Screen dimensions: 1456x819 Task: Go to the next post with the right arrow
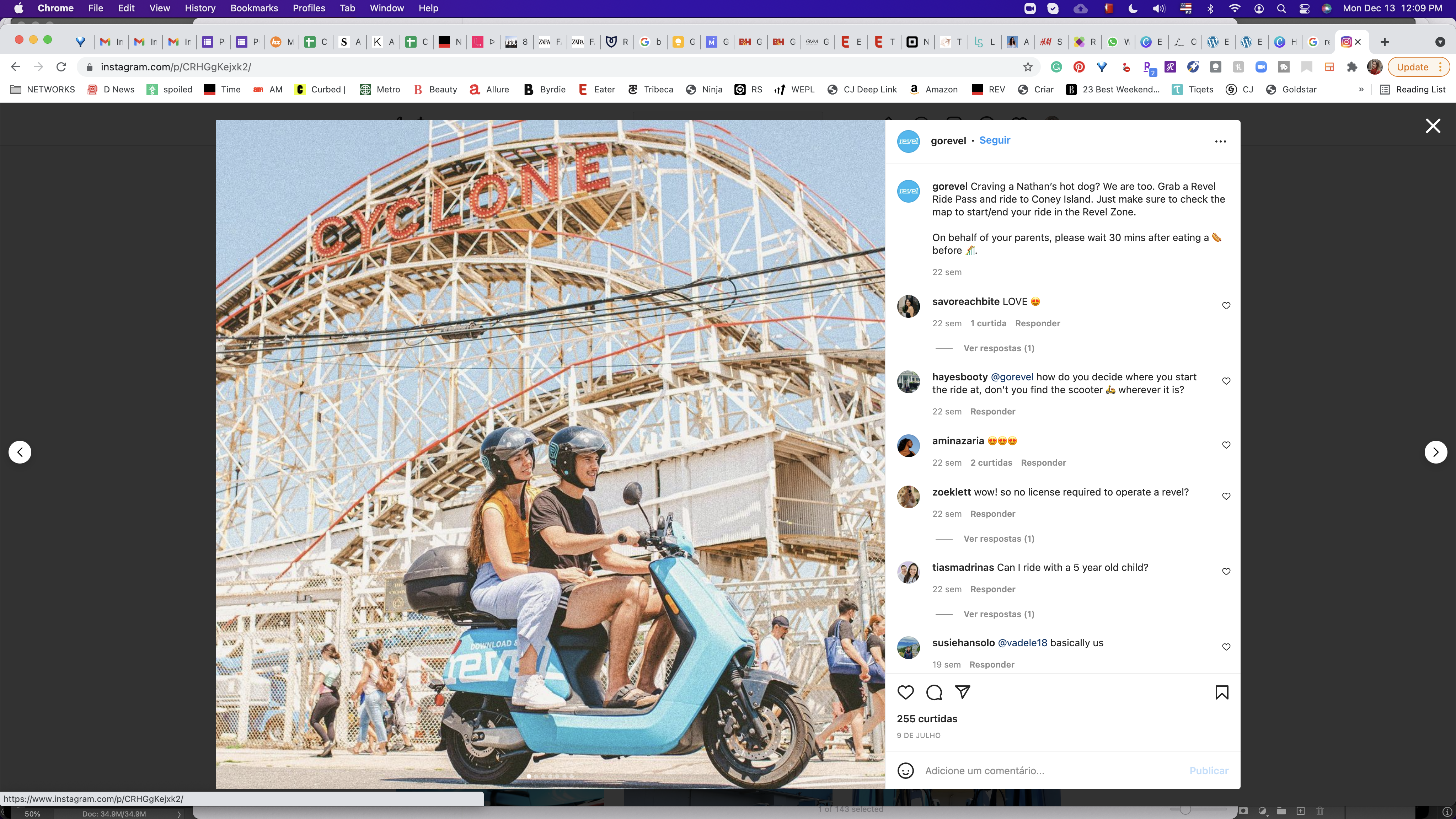(x=1436, y=452)
